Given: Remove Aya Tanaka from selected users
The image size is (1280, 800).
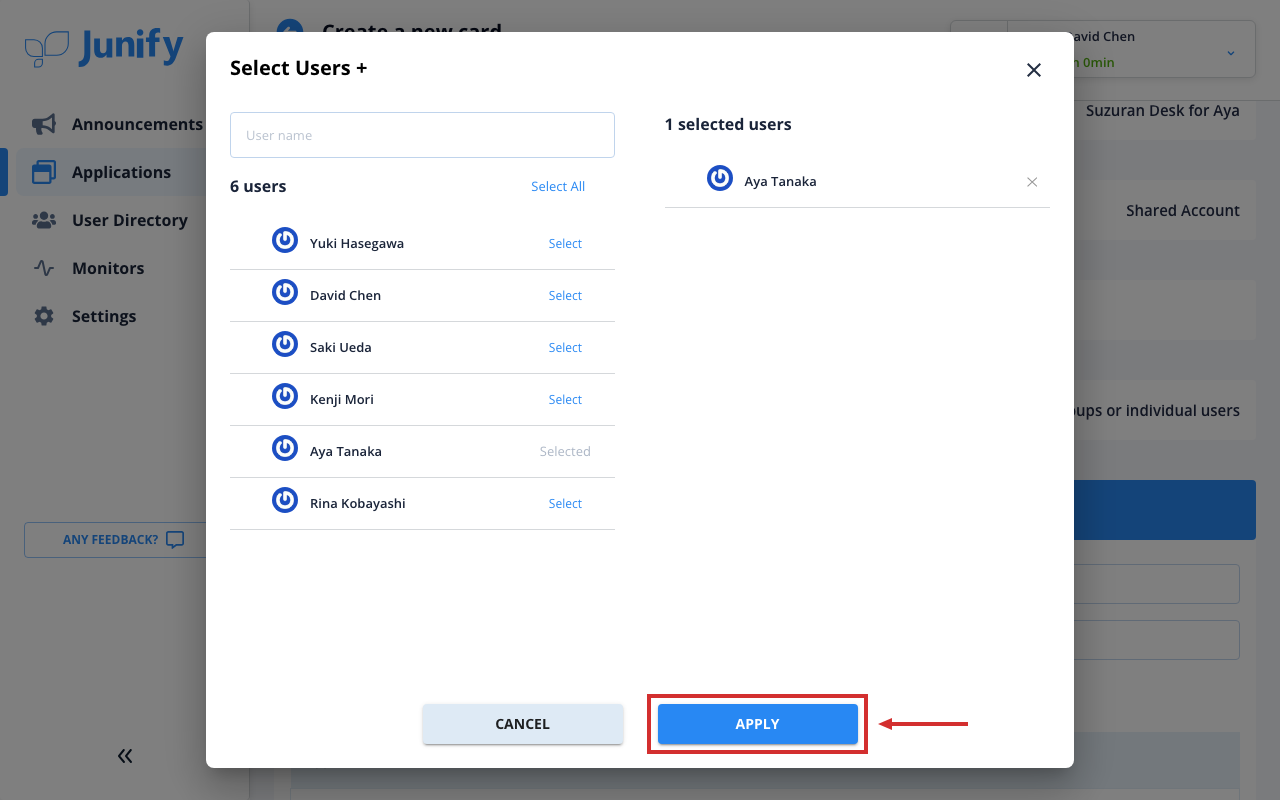Looking at the screenshot, I should 1032,182.
